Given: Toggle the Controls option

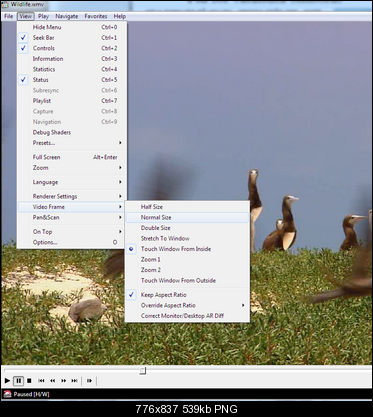Looking at the screenshot, I should click(x=72, y=48).
